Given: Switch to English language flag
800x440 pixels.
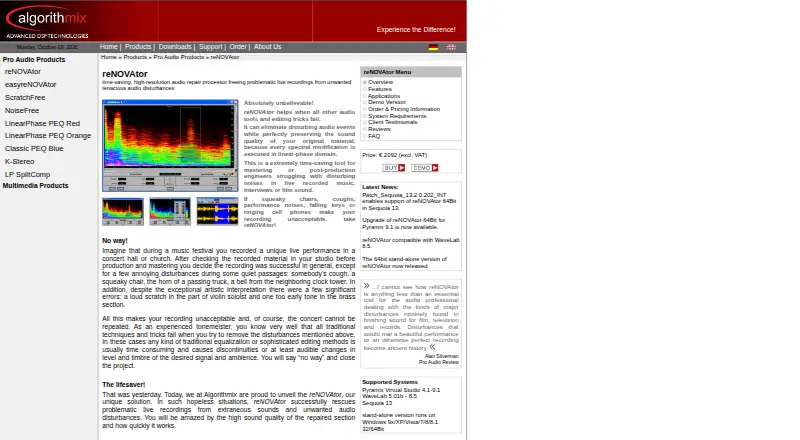Looking at the screenshot, I should point(451,47).
